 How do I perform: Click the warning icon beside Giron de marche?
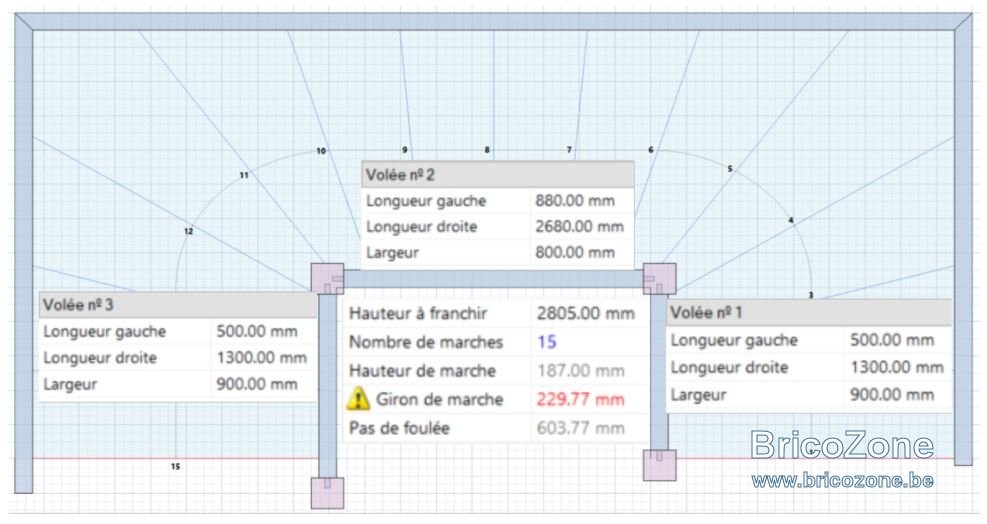[x=358, y=399]
